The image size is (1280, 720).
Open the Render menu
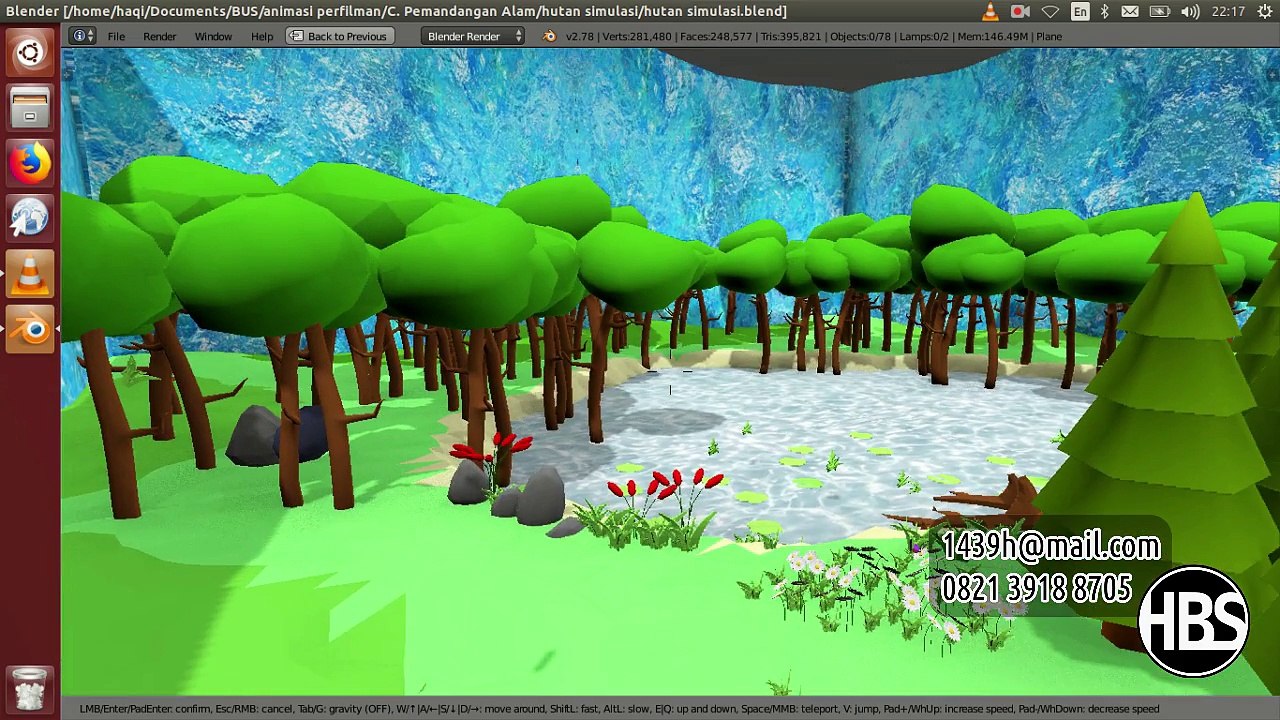click(159, 36)
